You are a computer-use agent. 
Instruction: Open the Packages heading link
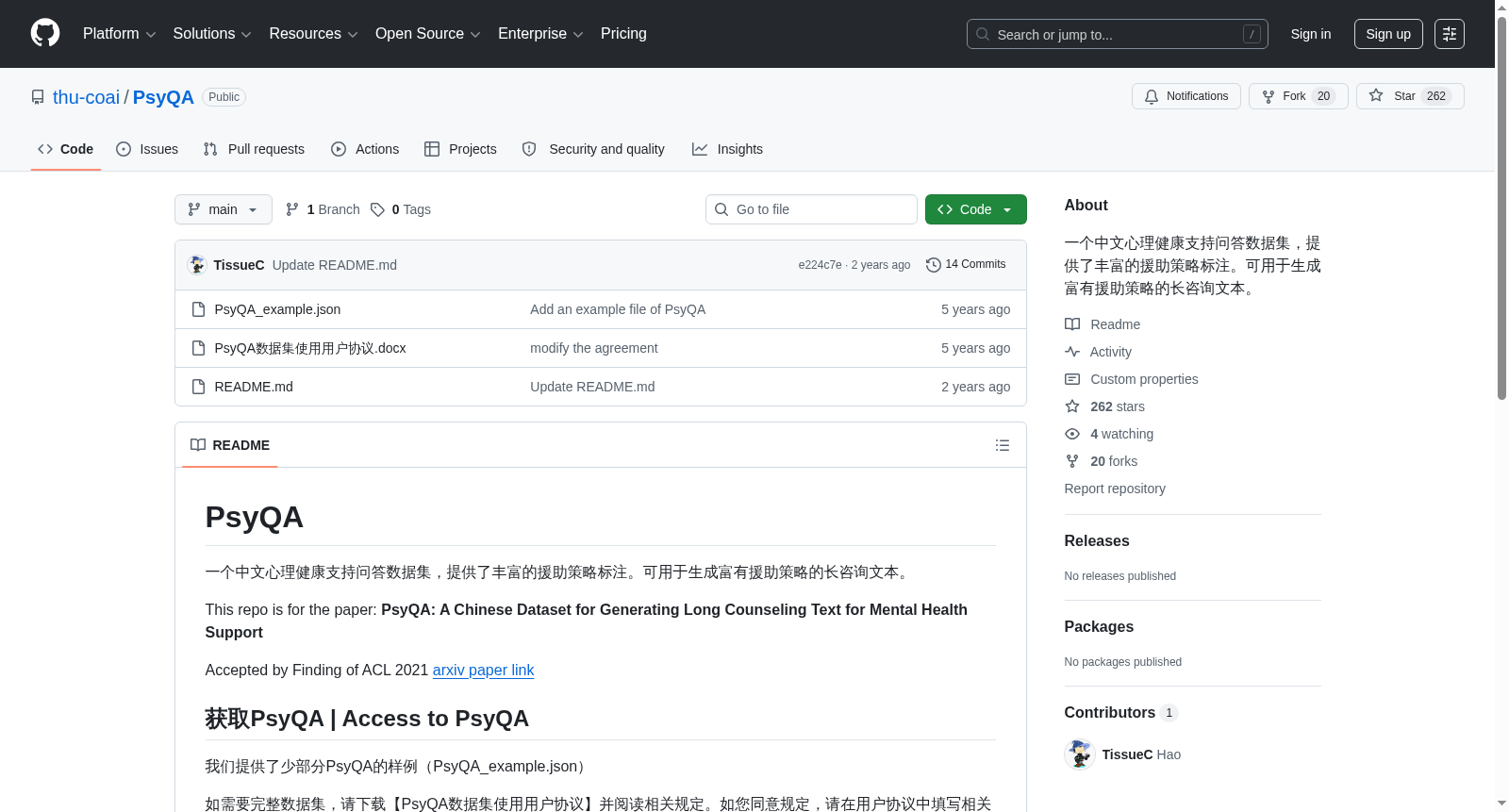click(x=1099, y=627)
